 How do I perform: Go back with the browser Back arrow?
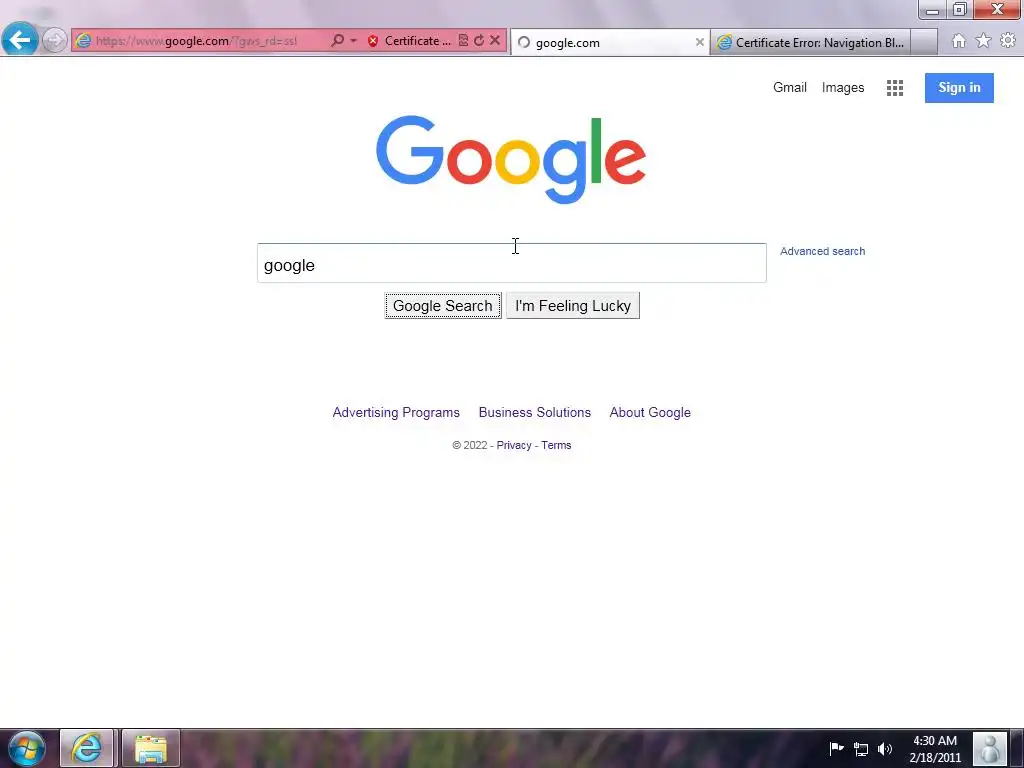(x=20, y=40)
